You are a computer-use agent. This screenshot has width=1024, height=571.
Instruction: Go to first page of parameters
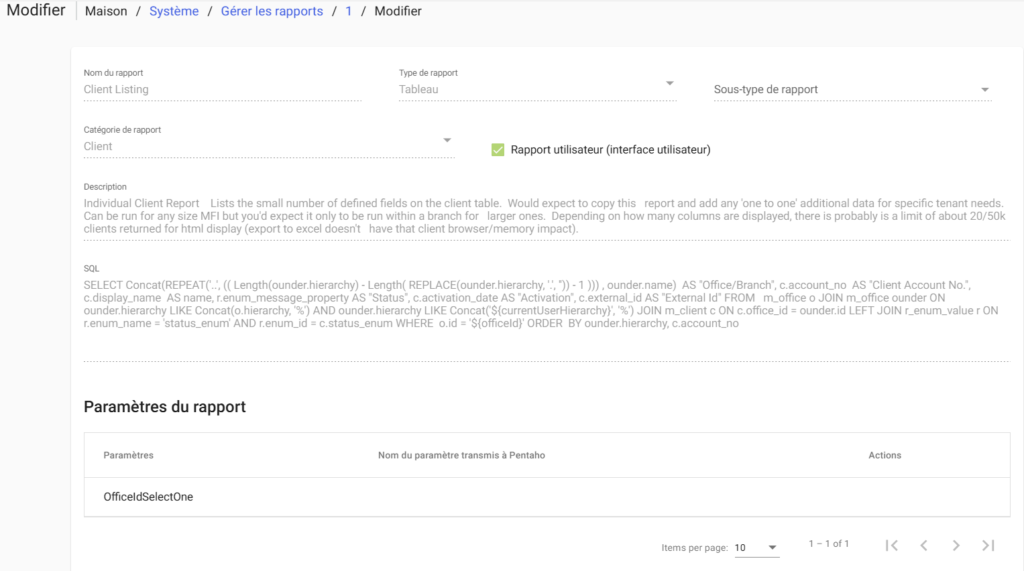pyautogui.click(x=892, y=545)
